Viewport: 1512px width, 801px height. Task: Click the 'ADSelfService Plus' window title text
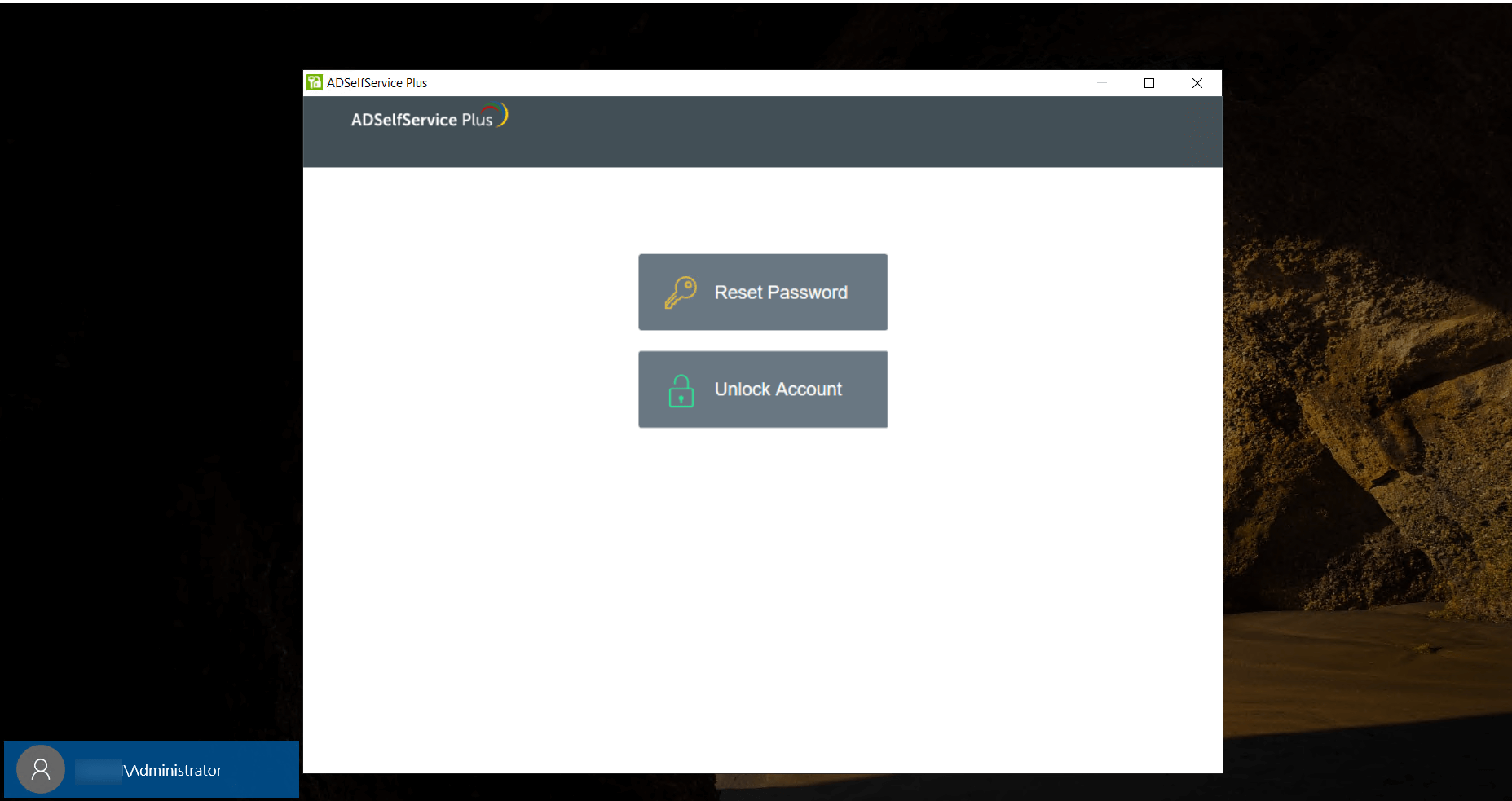(377, 83)
